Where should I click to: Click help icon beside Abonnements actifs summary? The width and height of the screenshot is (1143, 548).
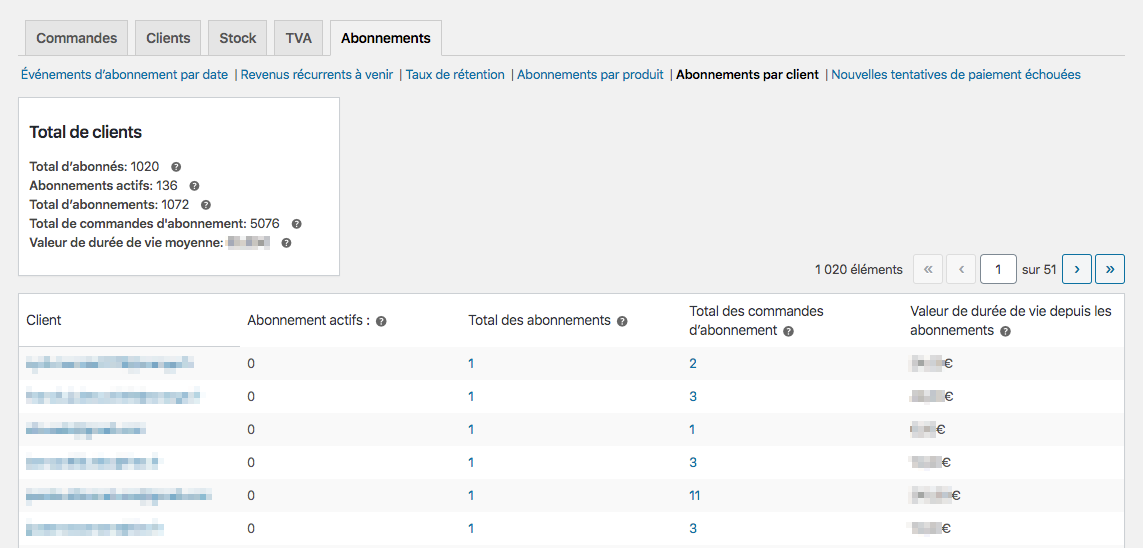click(x=194, y=186)
